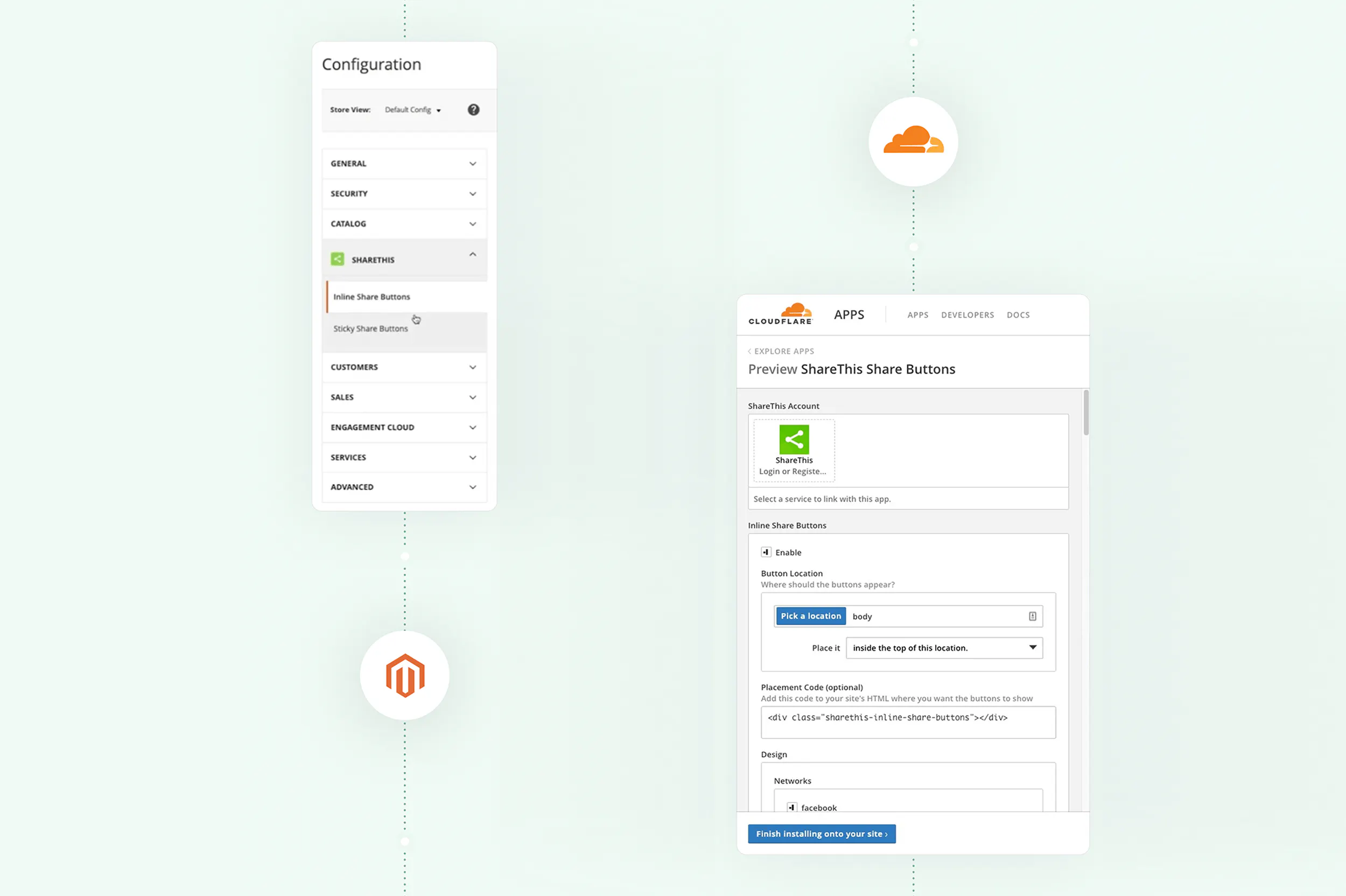Expand the CUSTOMERS configuration section
This screenshot has width=1346, height=896.
coord(404,367)
